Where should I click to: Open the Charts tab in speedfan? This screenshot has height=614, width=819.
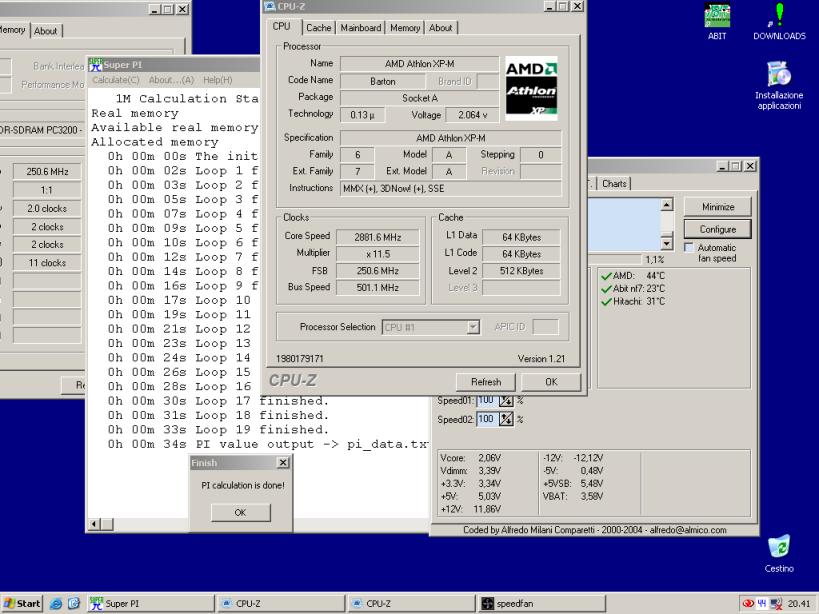pyautogui.click(x=614, y=183)
